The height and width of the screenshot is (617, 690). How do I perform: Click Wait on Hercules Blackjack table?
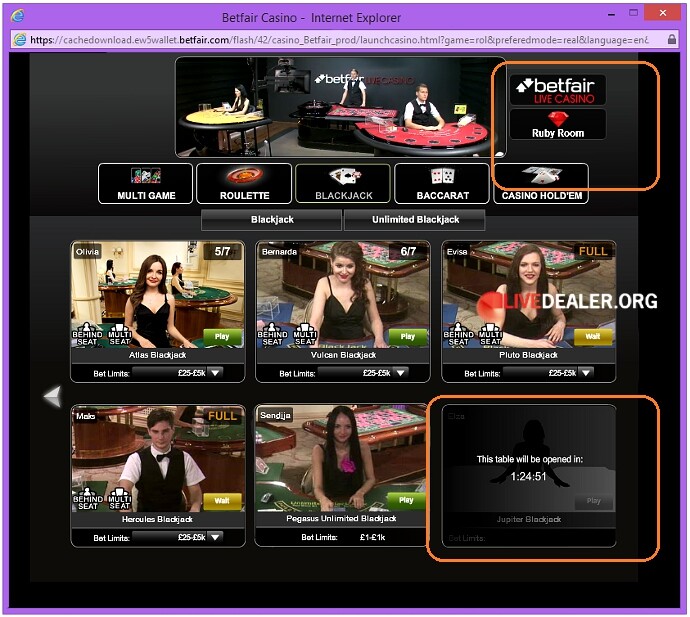[x=222, y=501]
